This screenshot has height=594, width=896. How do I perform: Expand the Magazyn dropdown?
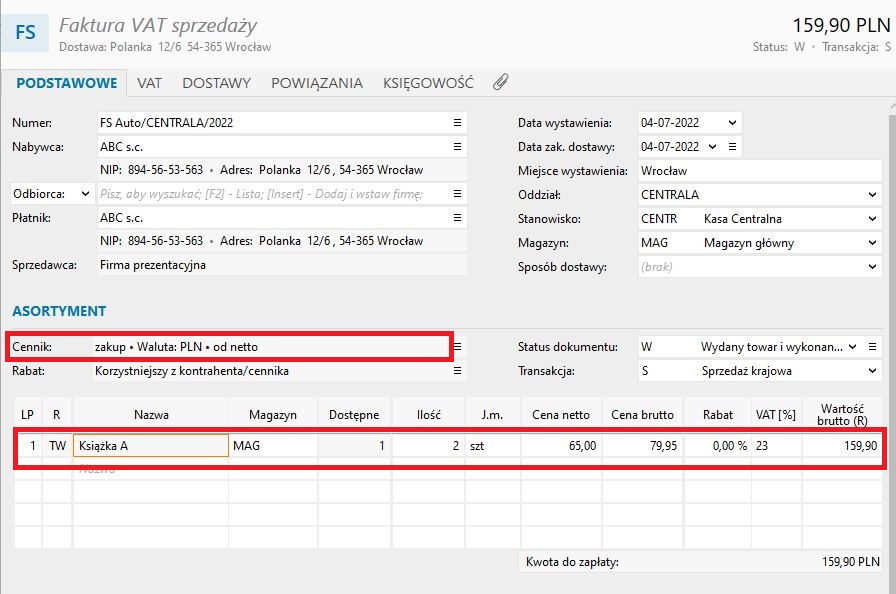(x=871, y=243)
